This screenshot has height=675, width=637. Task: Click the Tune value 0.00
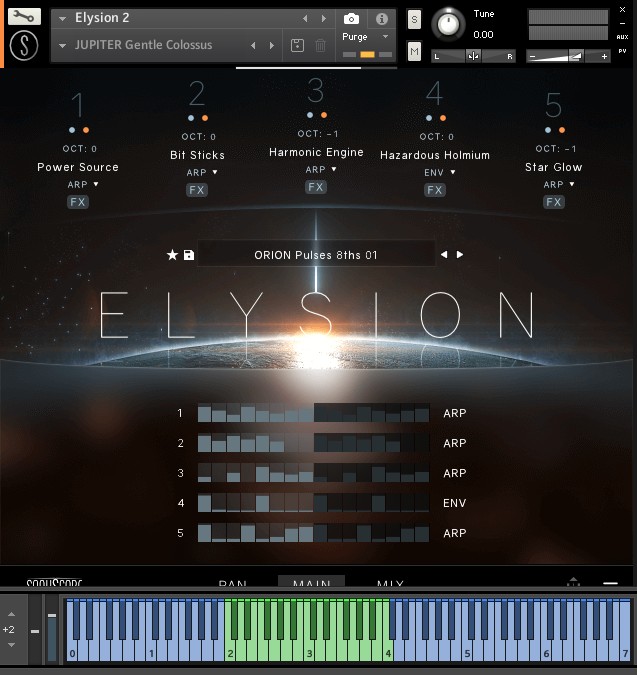483,35
